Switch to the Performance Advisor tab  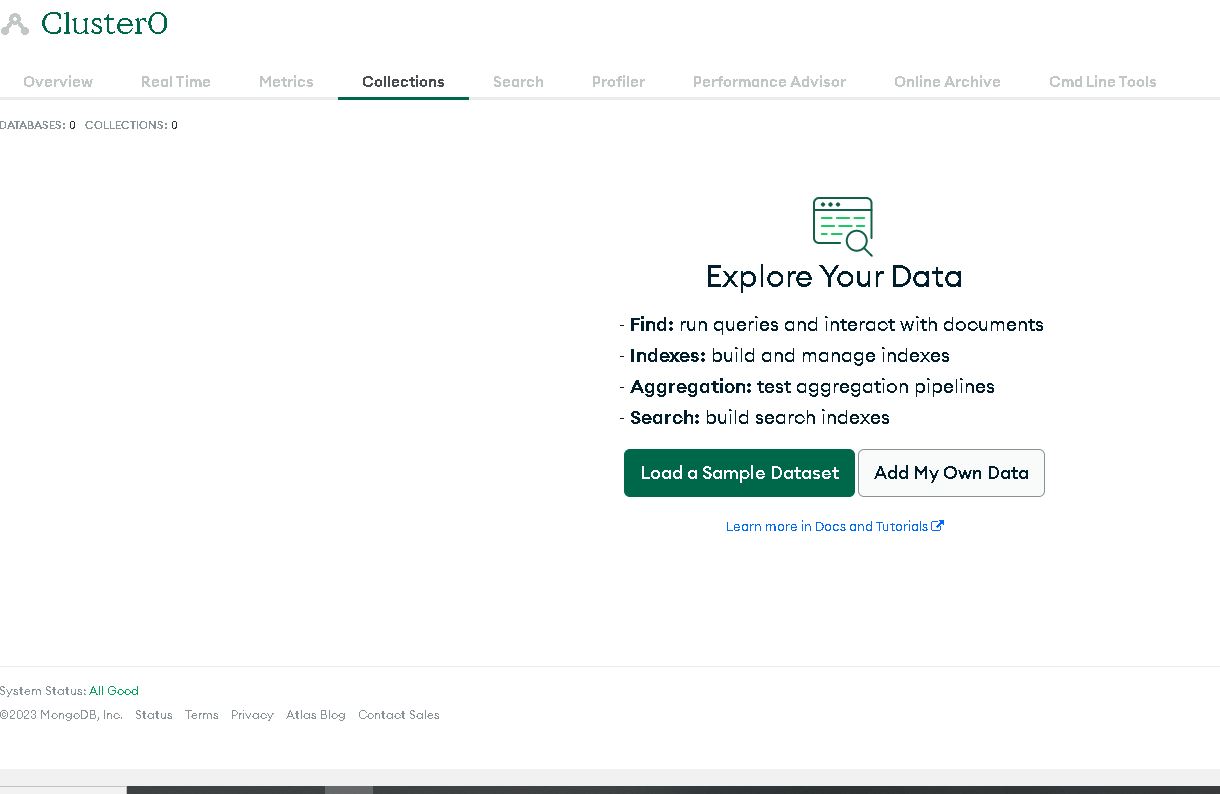(x=769, y=82)
